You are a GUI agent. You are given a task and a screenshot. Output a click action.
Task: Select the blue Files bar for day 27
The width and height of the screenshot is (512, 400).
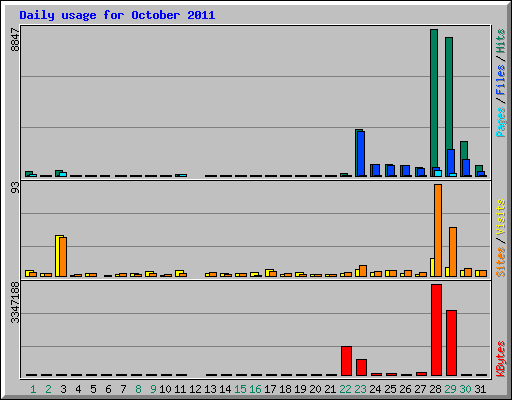pos(421,172)
